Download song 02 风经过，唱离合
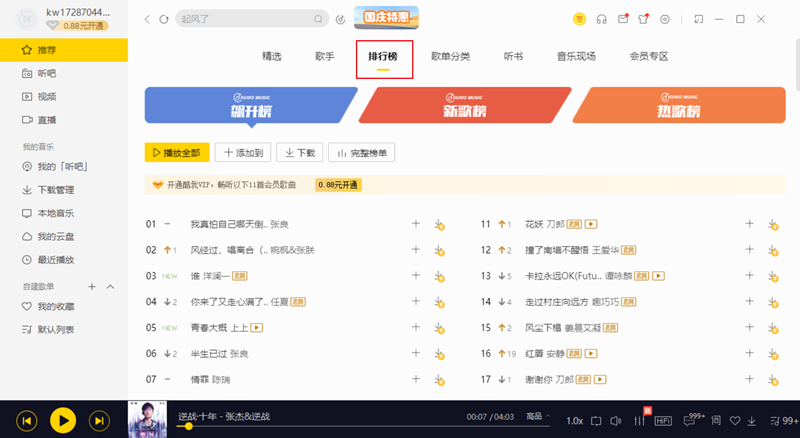The image size is (800, 438). click(439, 251)
